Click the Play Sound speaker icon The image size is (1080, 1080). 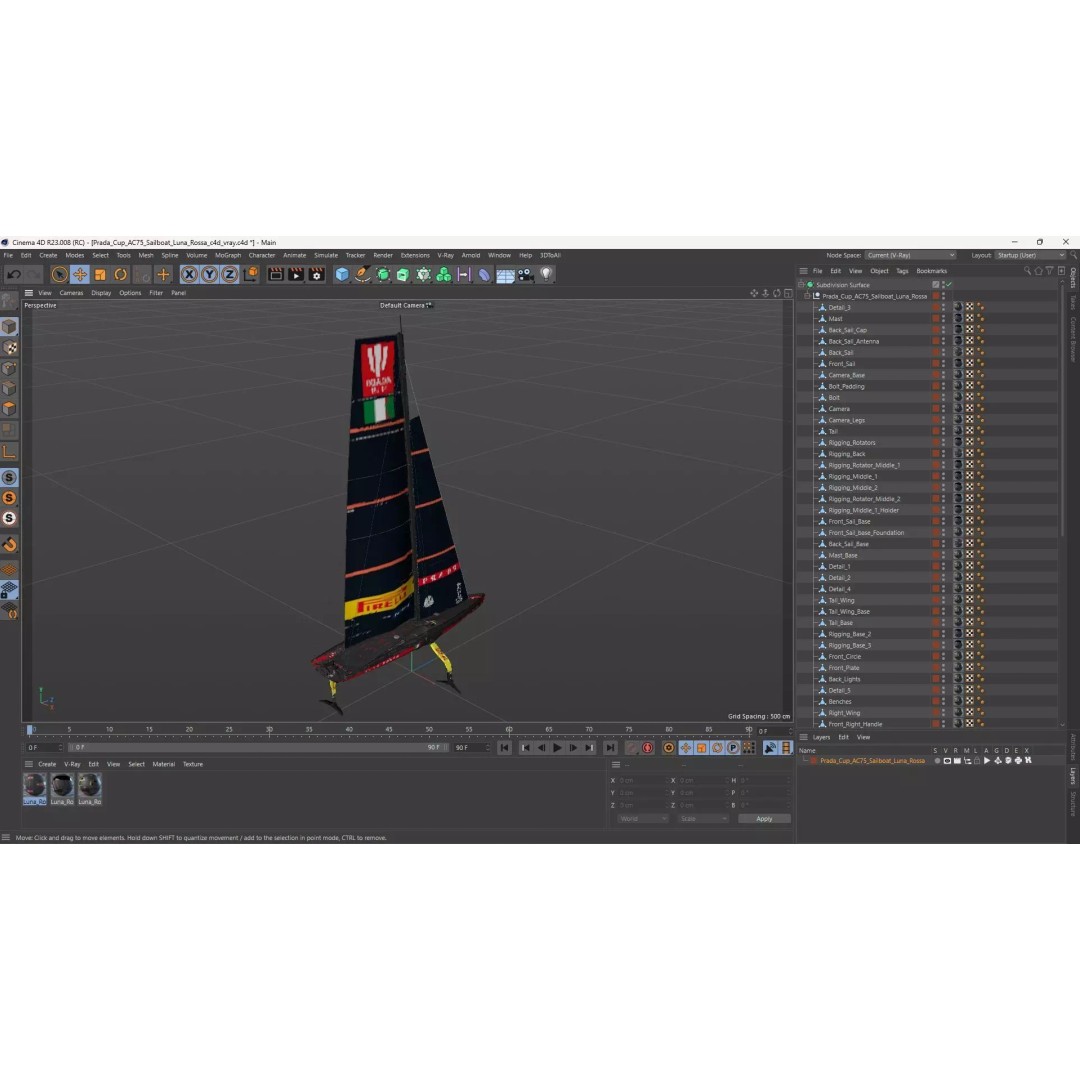click(x=770, y=747)
